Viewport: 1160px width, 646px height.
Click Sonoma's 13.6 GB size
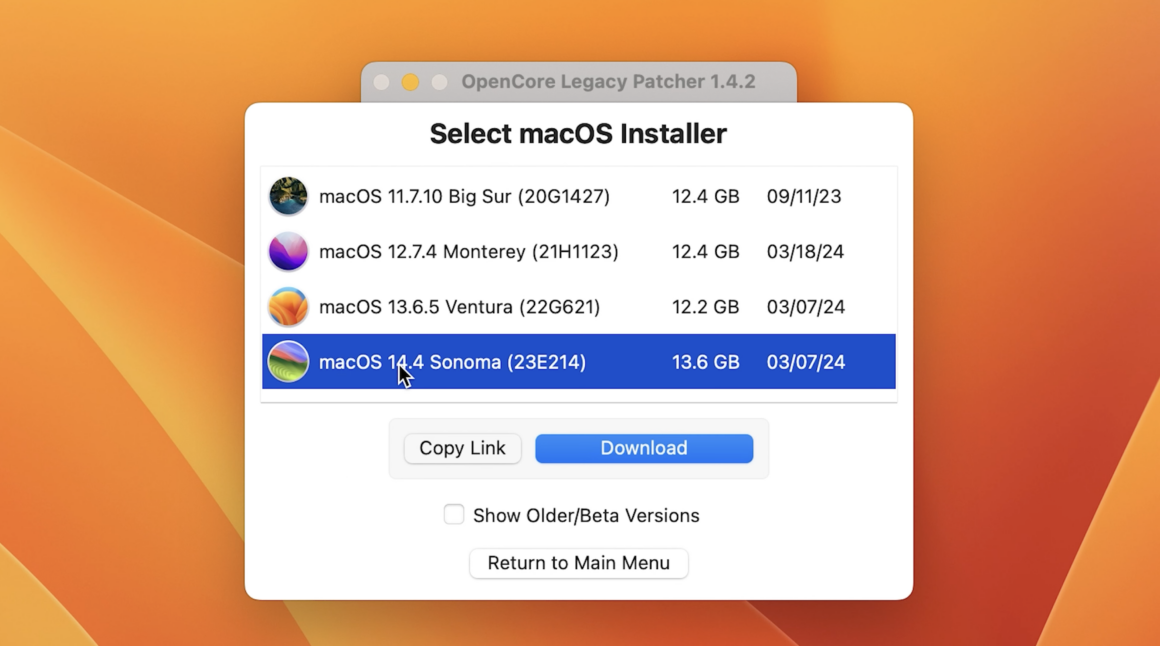point(705,362)
